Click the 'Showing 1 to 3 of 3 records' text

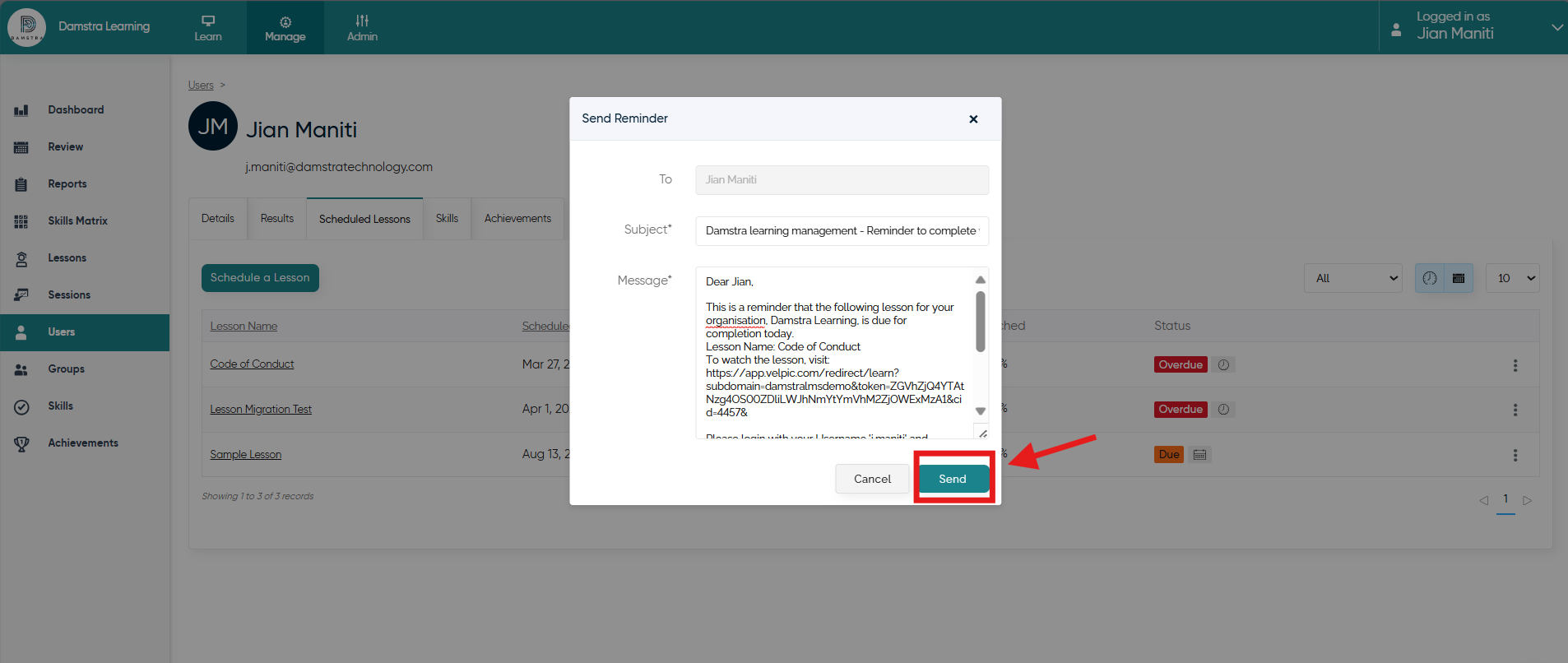pyautogui.click(x=257, y=497)
